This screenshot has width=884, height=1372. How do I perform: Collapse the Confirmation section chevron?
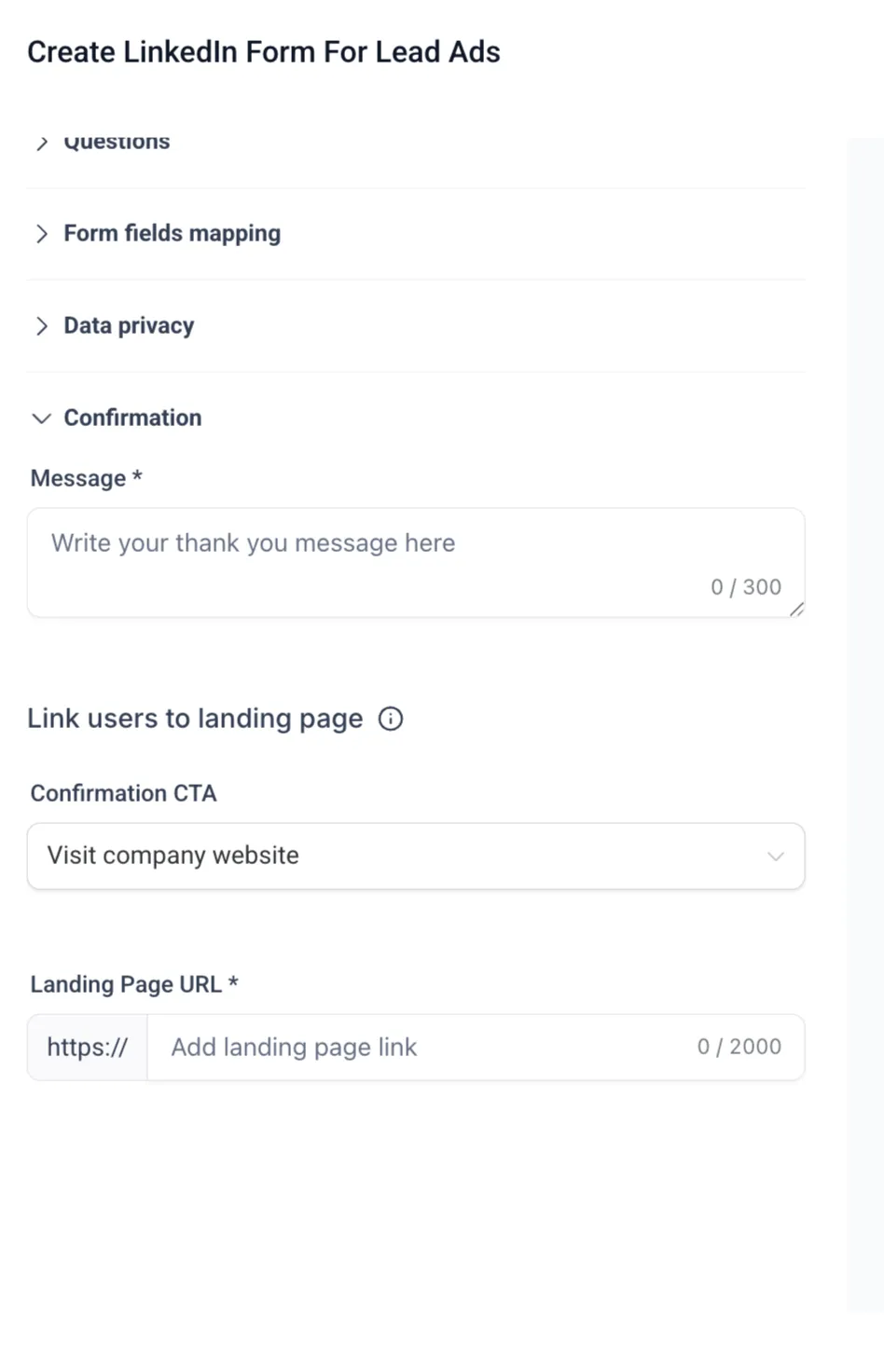click(42, 418)
